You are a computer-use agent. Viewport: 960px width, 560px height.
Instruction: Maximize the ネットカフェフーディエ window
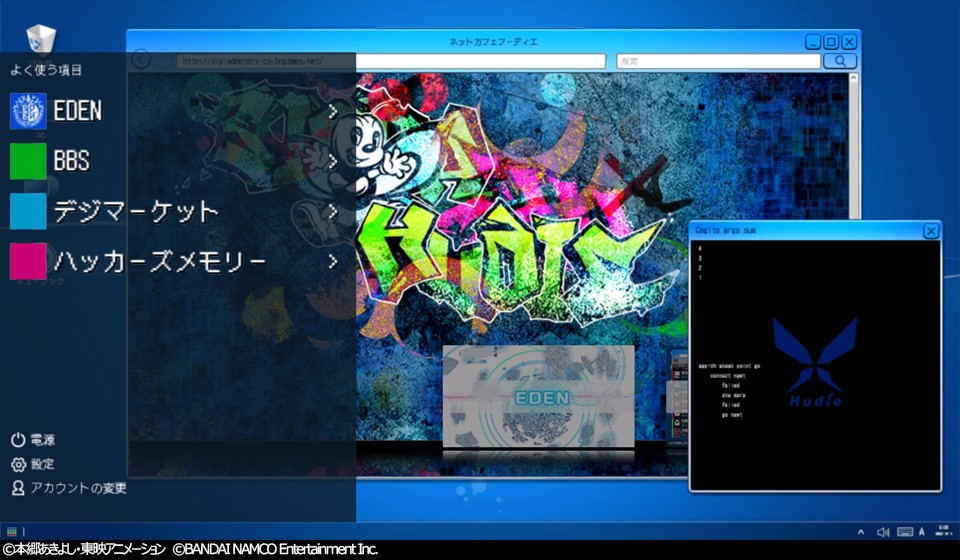click(x=831, y=42)
